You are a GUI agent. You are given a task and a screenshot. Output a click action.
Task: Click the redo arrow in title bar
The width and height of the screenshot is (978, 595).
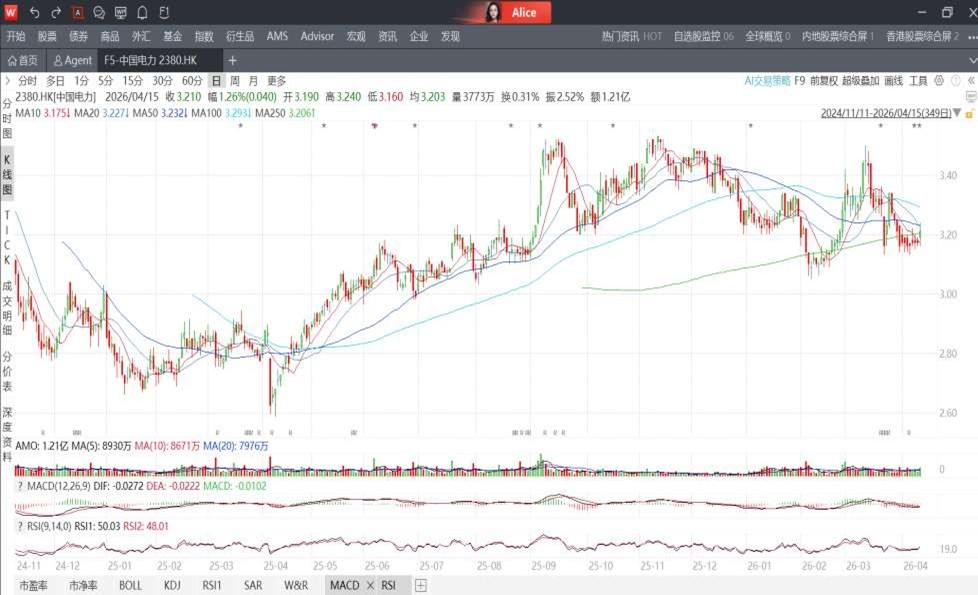56,13
